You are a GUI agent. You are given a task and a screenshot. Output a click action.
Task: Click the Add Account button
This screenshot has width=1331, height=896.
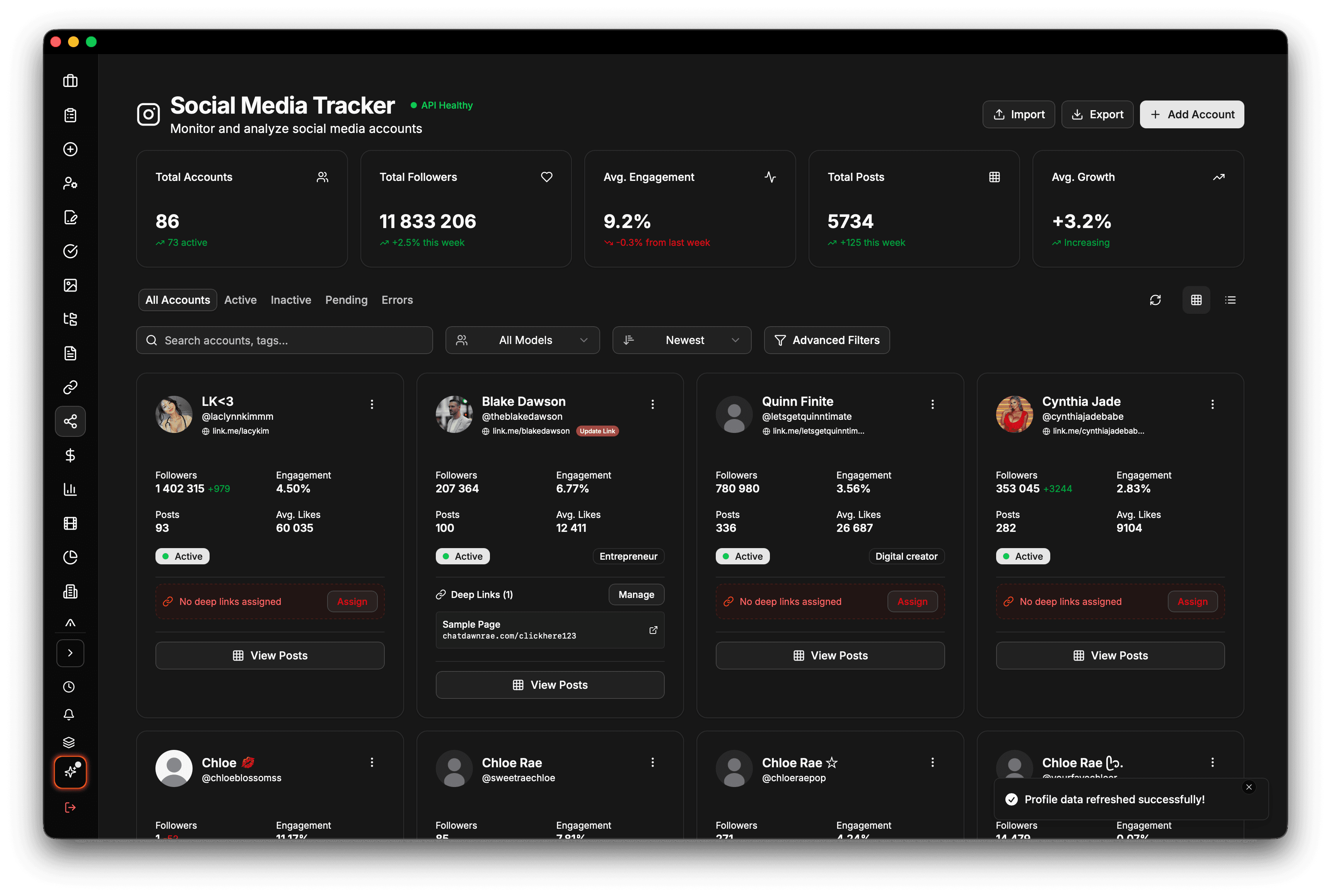pos(1191,114)
